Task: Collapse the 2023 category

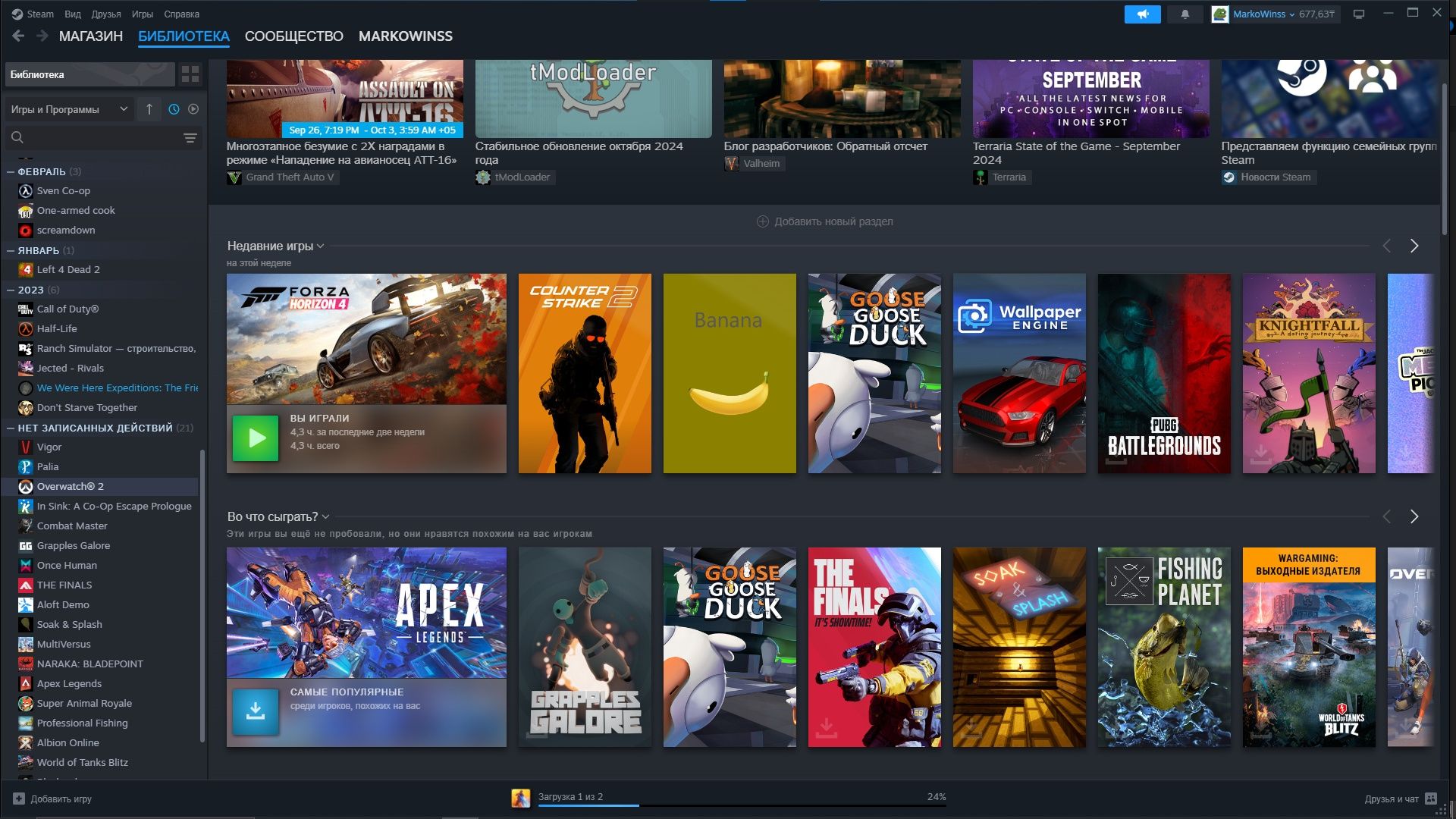Action: point(11,290)
